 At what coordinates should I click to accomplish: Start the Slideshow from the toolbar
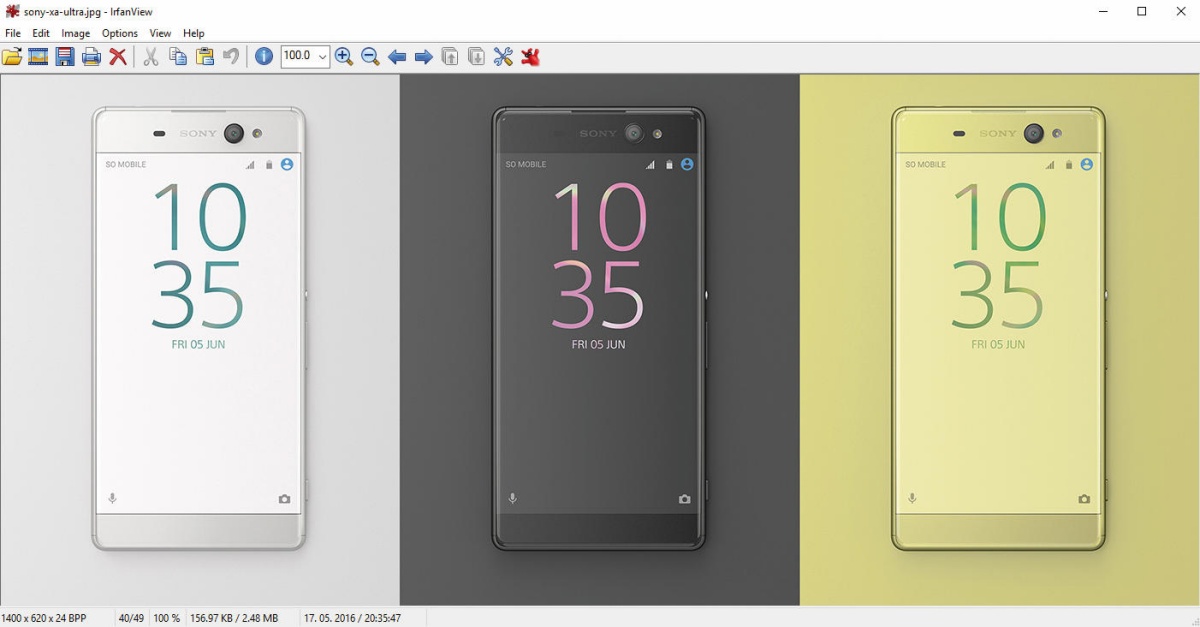[38, 57]
